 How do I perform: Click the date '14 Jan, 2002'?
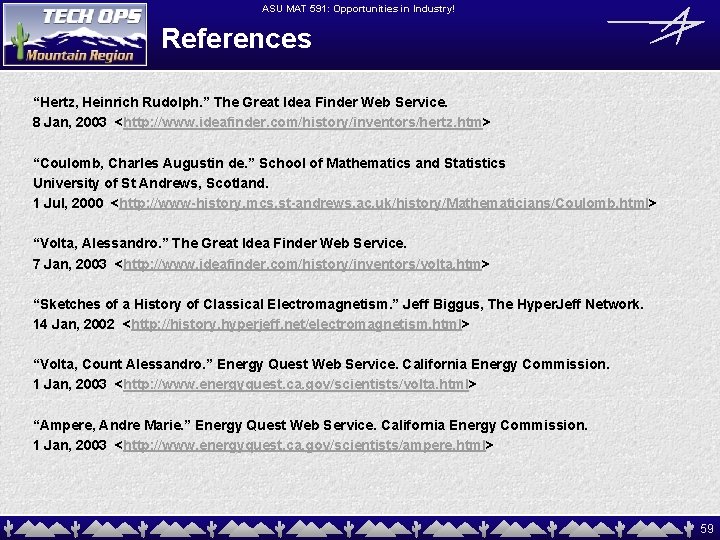(73, 325)
